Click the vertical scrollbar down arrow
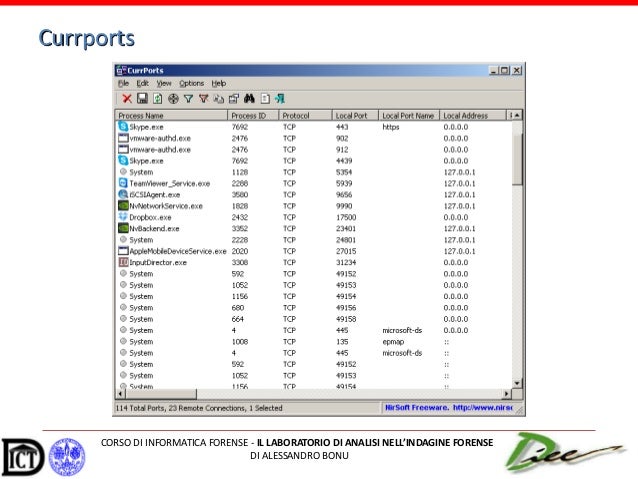Image resolution: width=638 pixels, height=479 pixels. pos(517,383)
